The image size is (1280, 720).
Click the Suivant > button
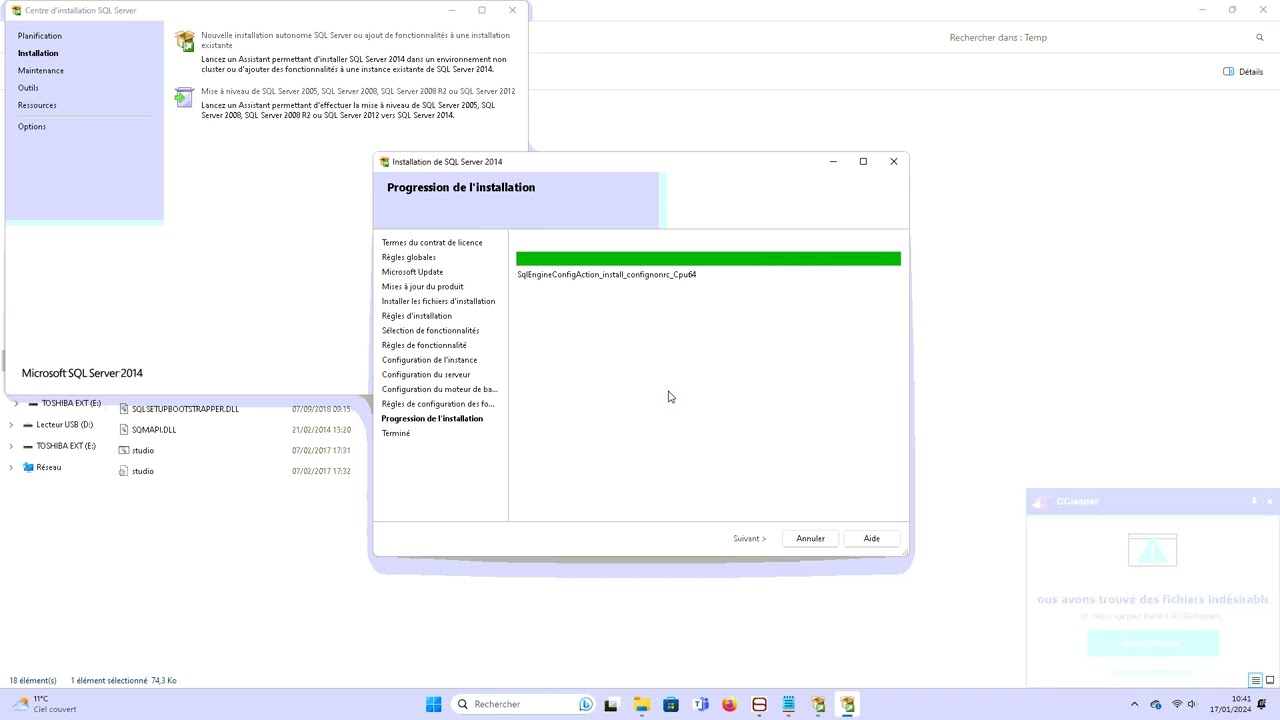[x=749, y=539]
